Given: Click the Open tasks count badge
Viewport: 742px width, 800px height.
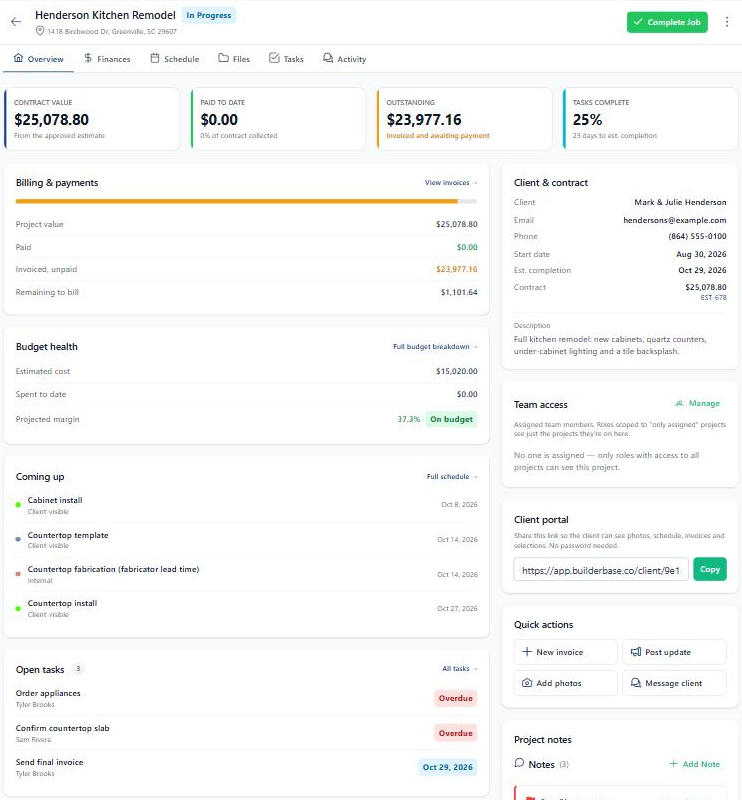Looking at the screenshot, I should (78, 668).
